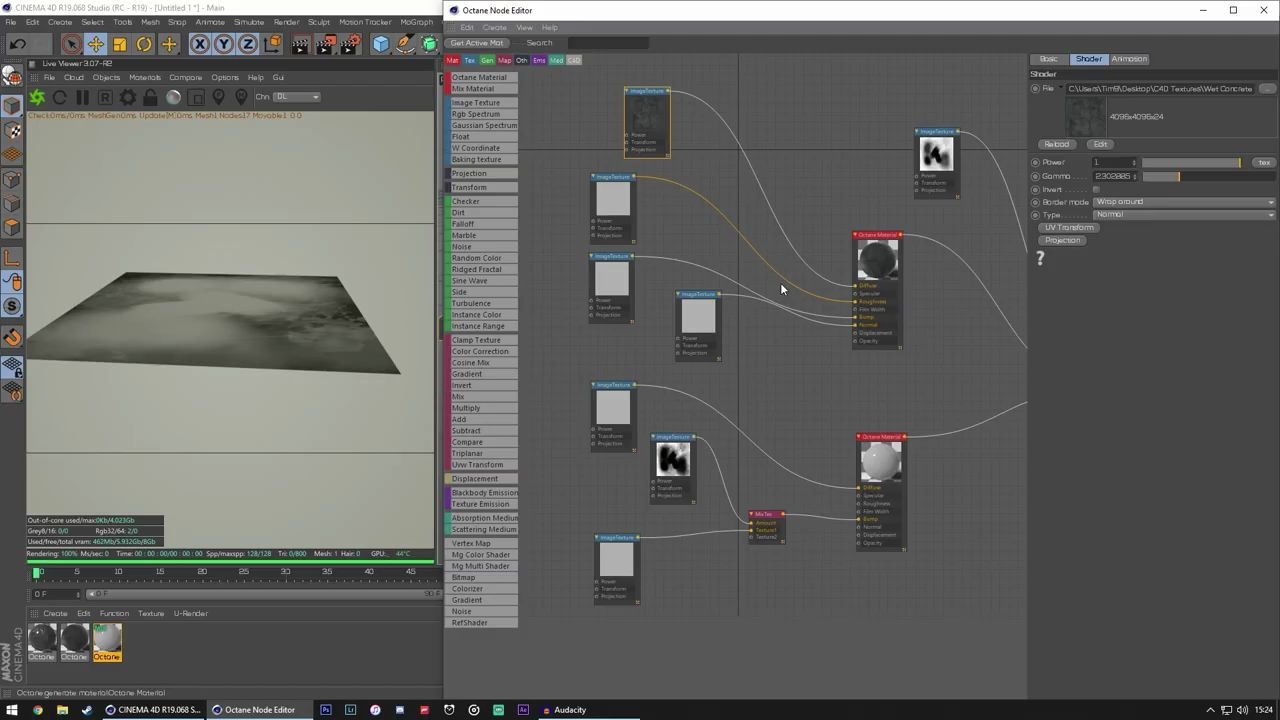Restart the render in the Live Viewer
Viewport: 1280px width, 720px height.
[x=61, y=97]
